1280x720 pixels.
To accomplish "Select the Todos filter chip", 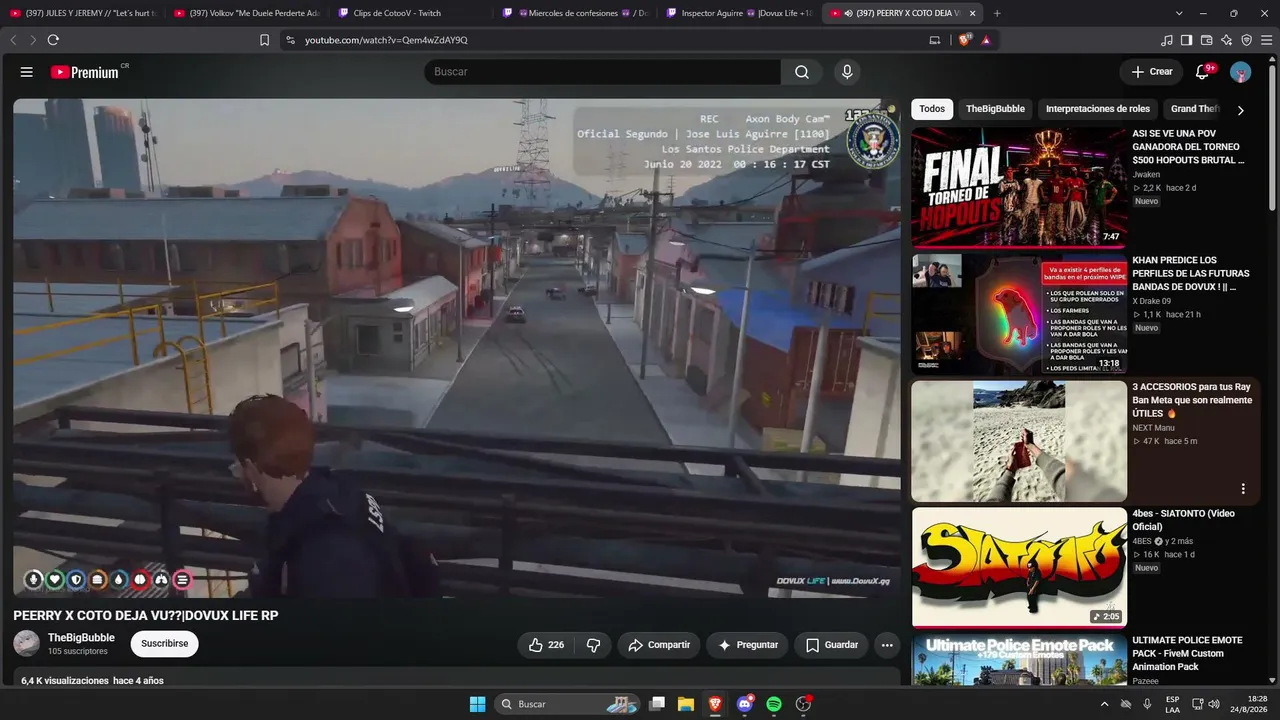I will (x=932, y=109).
